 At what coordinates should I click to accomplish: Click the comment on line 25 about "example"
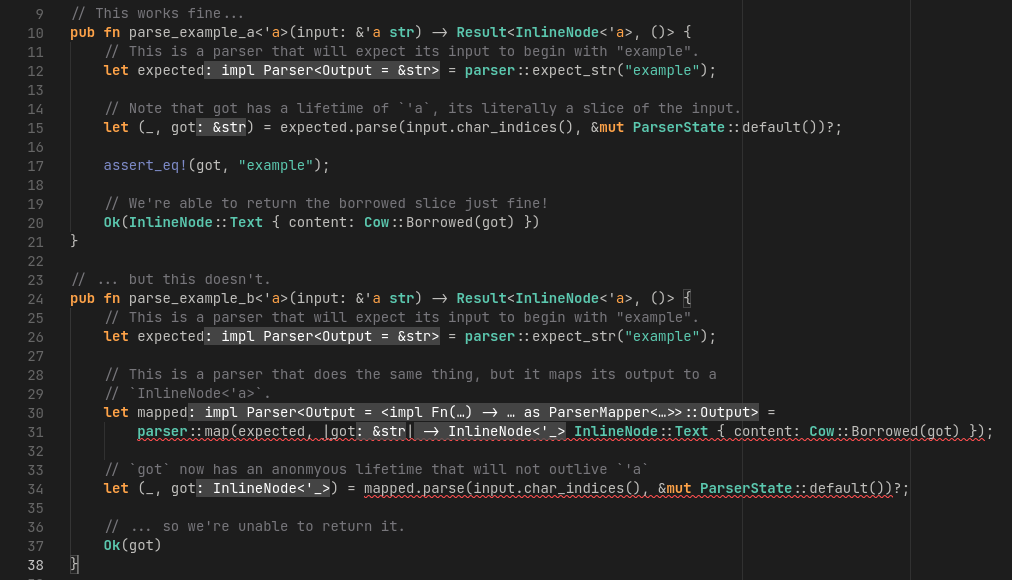click(x=401, y=318)
